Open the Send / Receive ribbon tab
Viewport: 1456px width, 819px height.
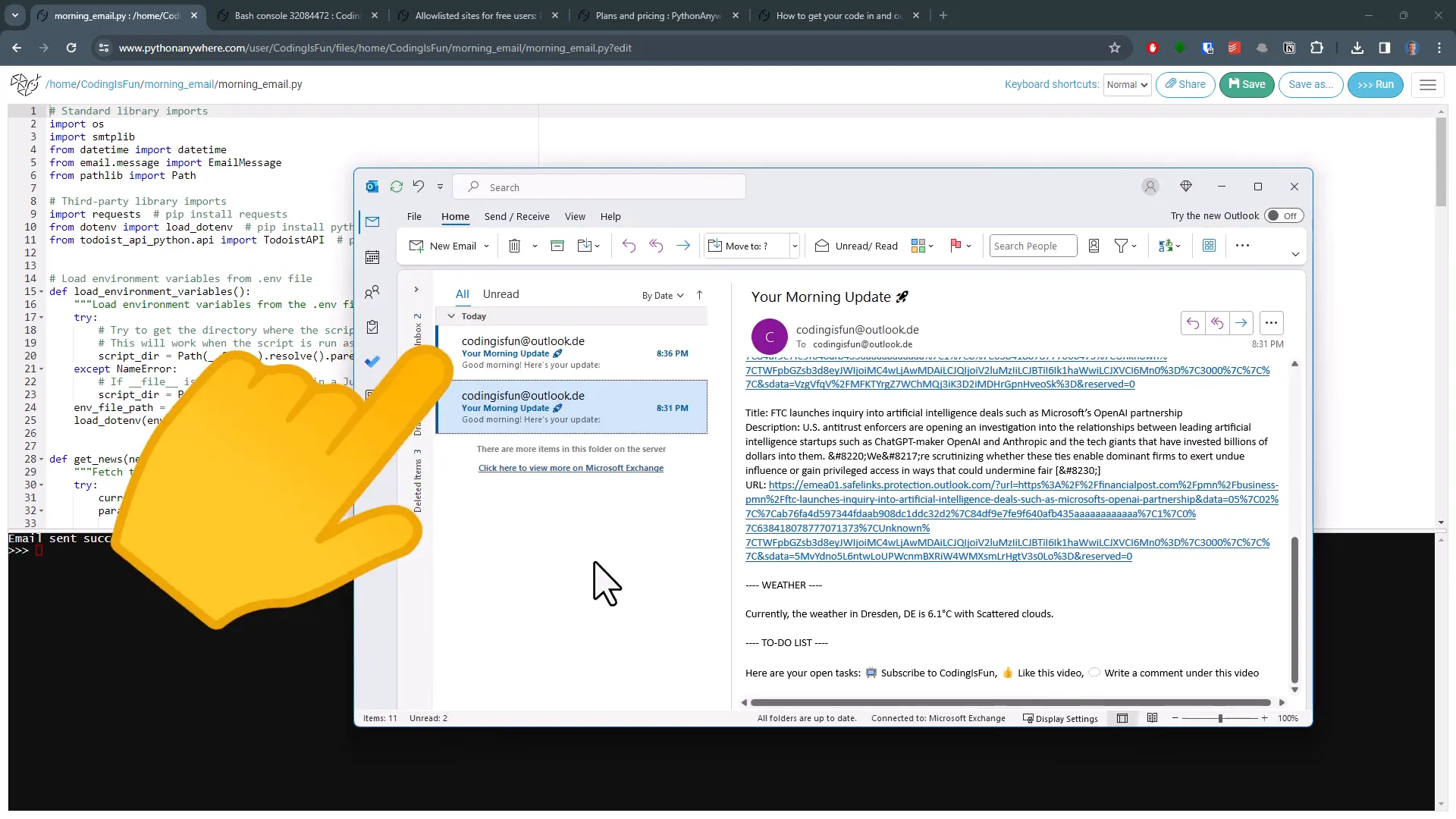(x=517, y=217)
